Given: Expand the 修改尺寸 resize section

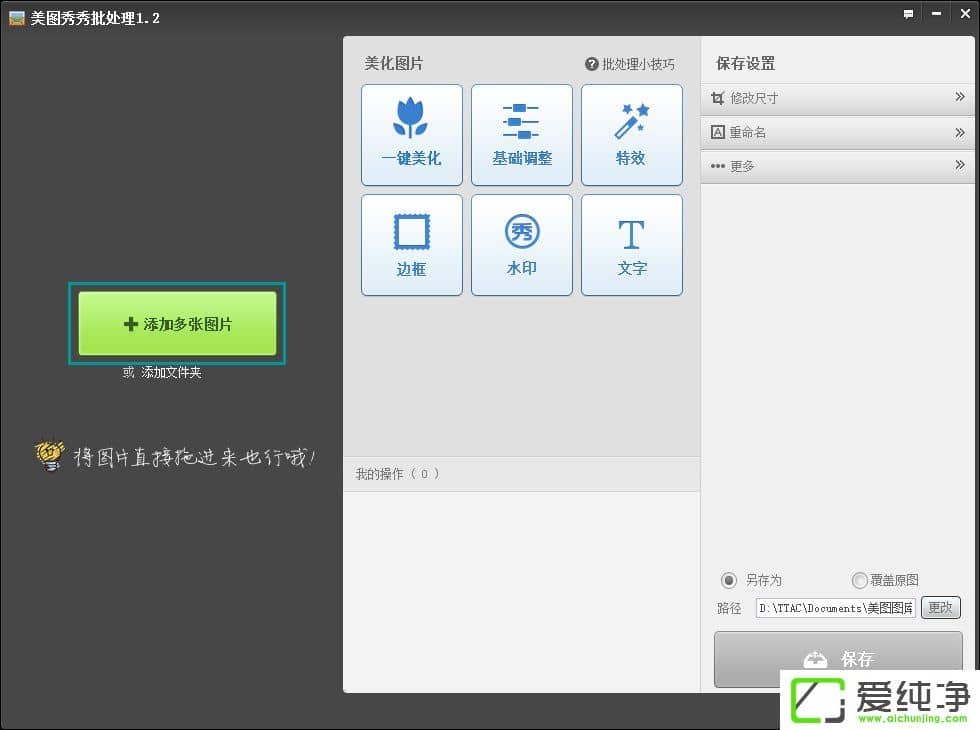Looking at the screenshot, I should (x=837, y=98).
